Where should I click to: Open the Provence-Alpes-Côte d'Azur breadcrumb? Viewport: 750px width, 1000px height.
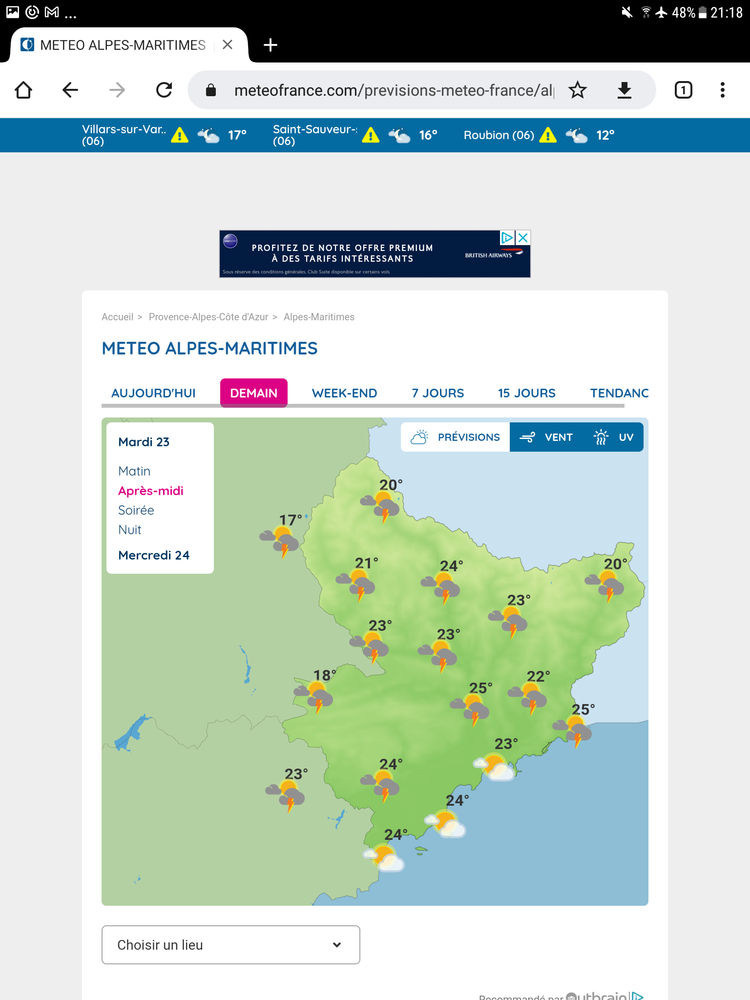click(x=209, y=317)
